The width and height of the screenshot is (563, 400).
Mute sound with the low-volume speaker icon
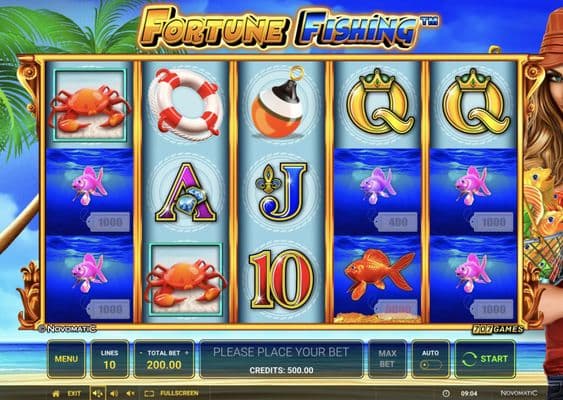tap(130, 394)
